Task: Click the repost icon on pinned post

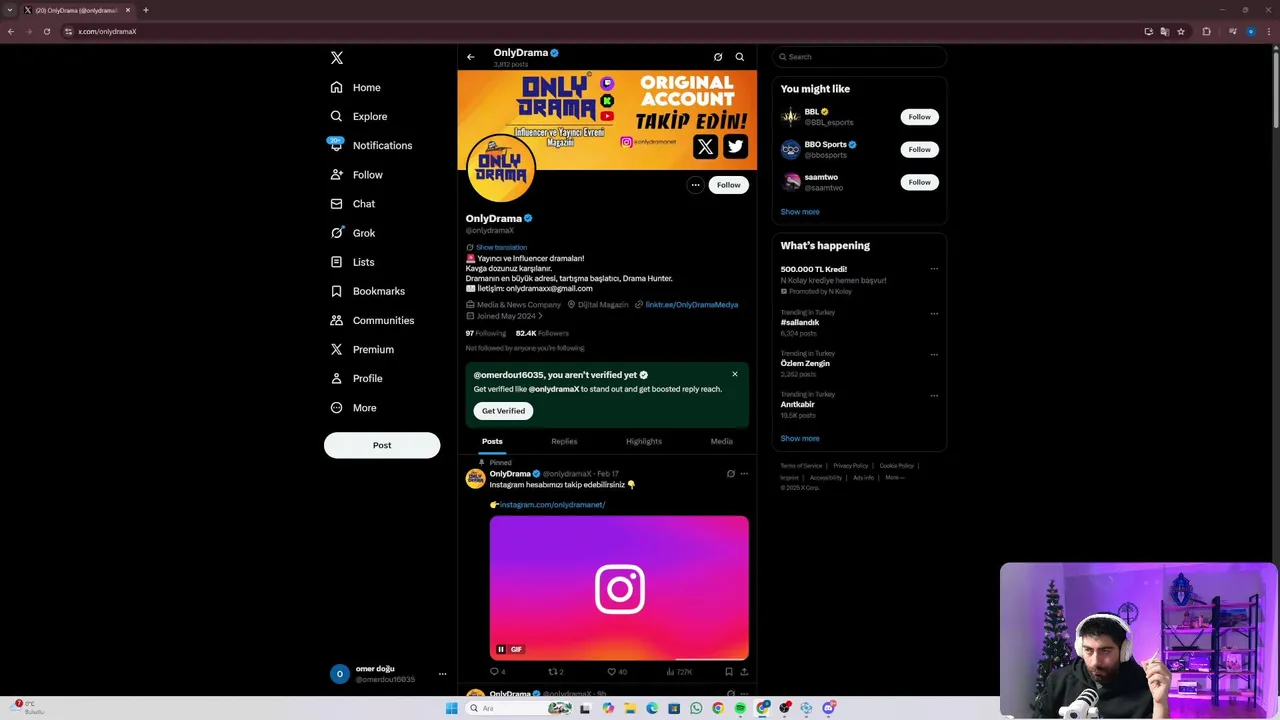Action: point(553,672)
